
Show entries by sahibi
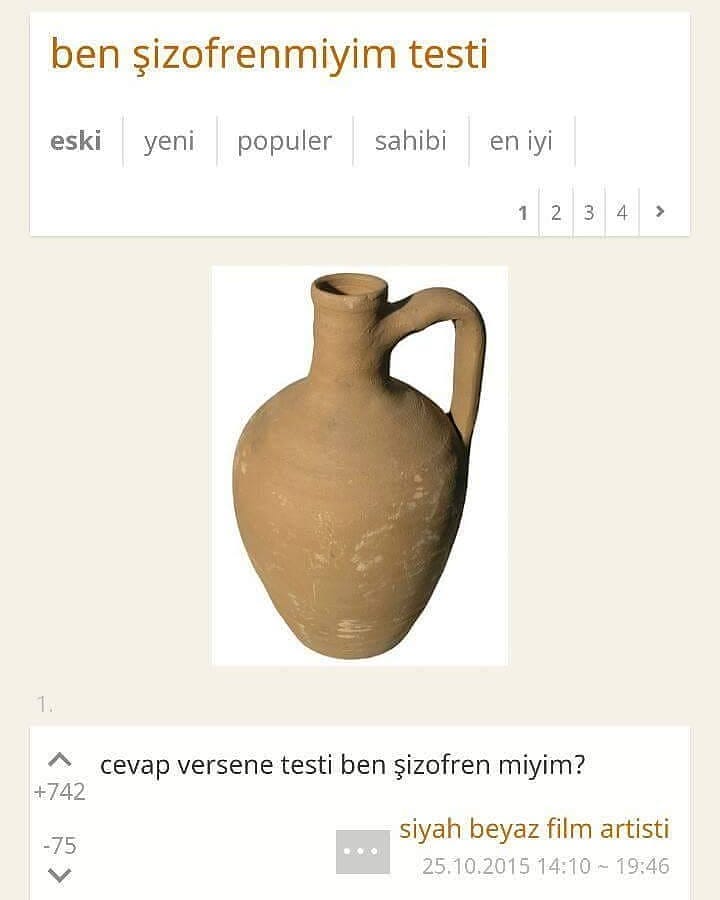[x=411, y=141]
